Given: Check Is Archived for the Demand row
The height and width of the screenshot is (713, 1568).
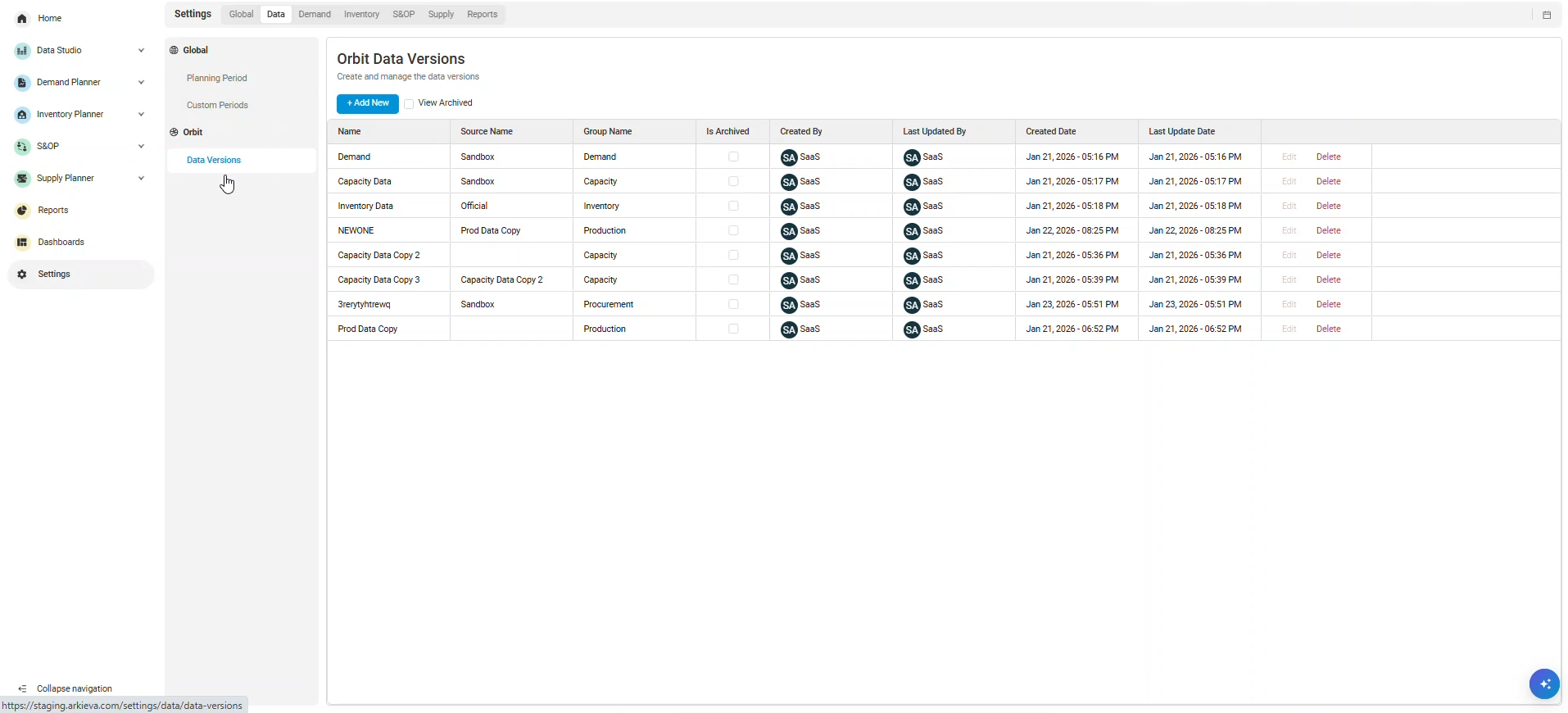Looking at the screenshot, I should [x=733, y=157].
